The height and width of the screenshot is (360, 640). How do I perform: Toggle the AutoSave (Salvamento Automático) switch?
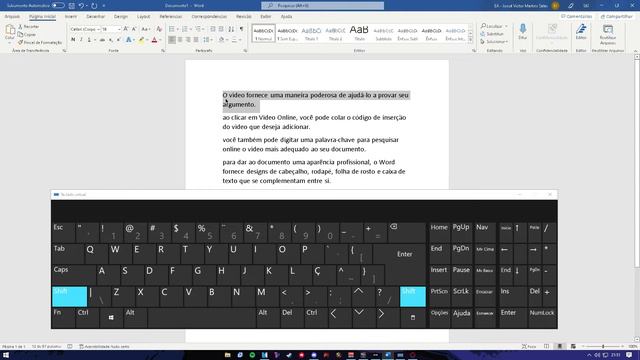[58, 6]
